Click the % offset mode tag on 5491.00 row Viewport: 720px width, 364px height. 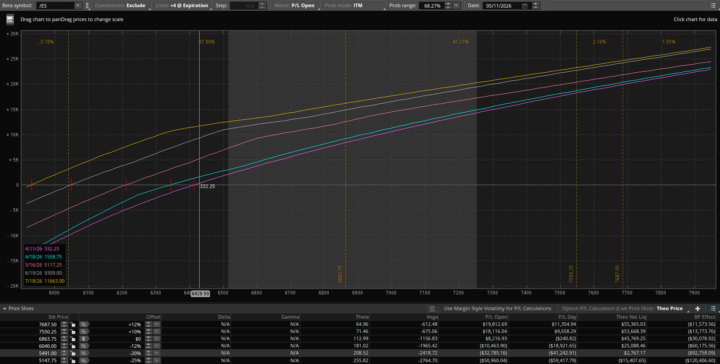[84, 353]
